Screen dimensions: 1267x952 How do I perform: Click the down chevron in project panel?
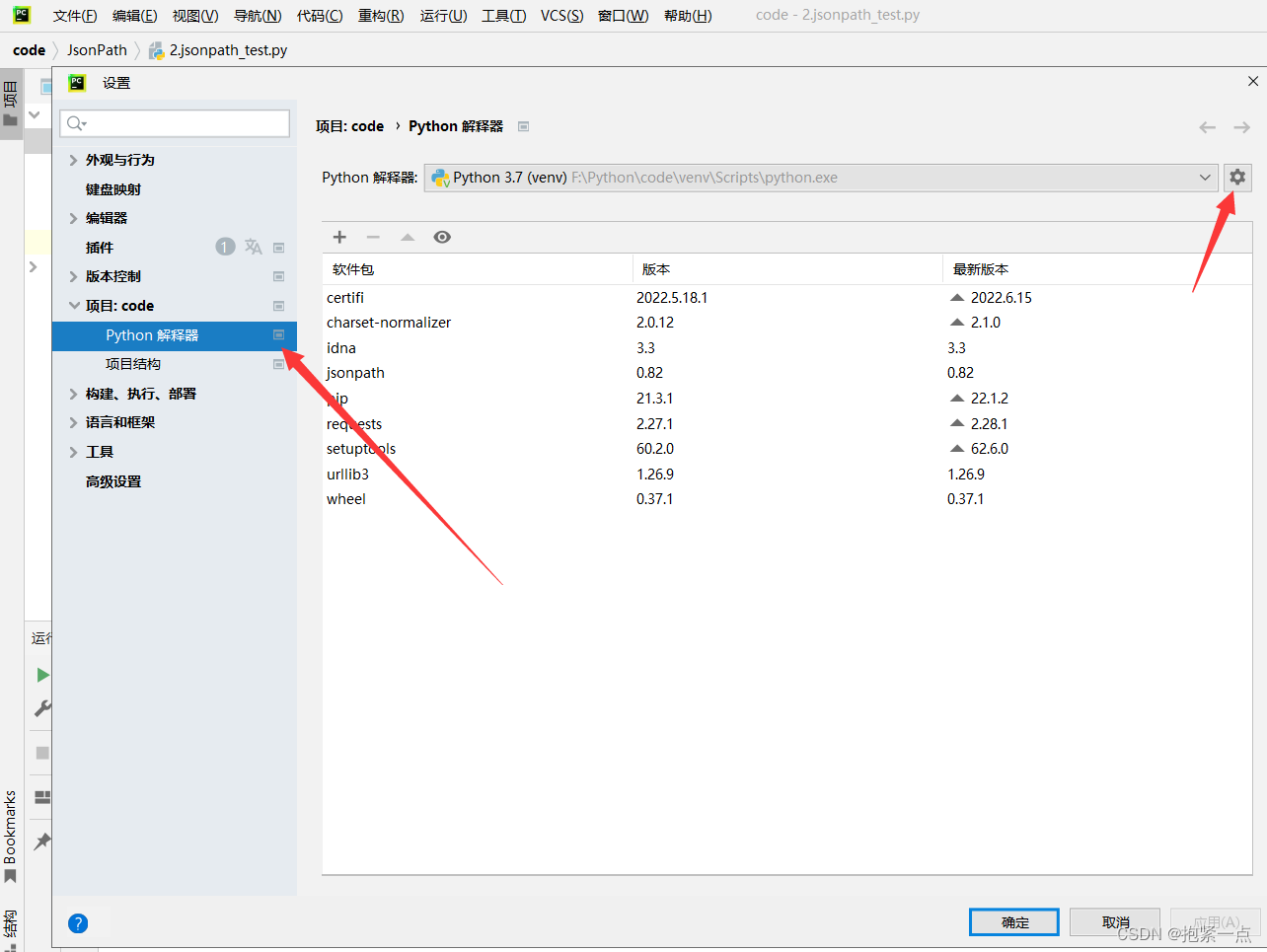click(x=34, y=114)
